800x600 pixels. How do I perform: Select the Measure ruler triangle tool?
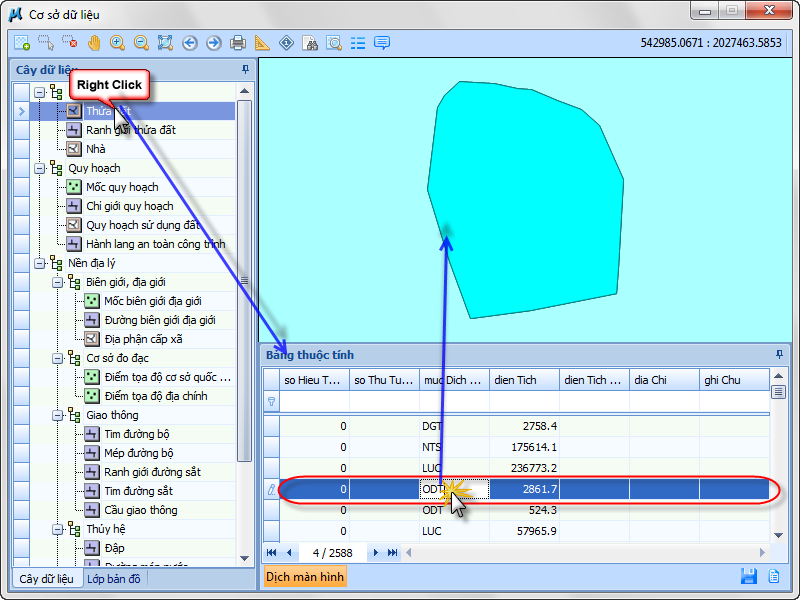[262, 43]
